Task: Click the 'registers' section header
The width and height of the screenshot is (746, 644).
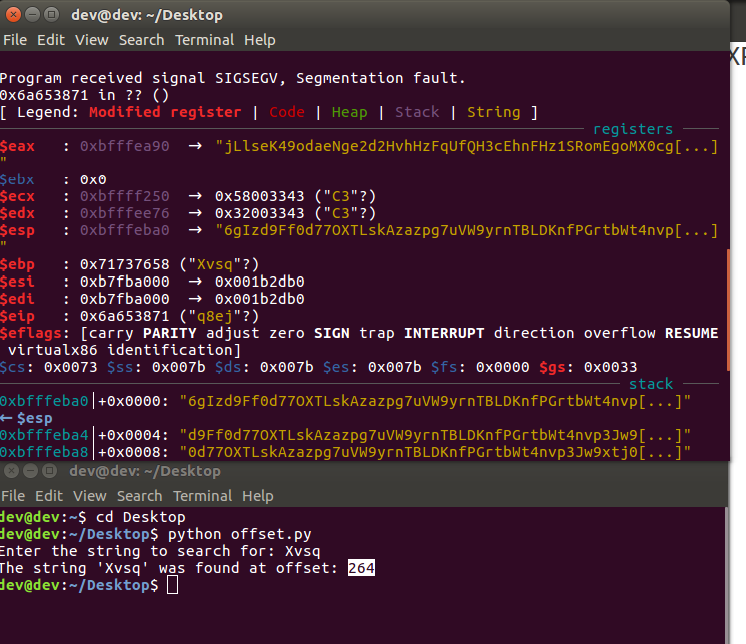Action: (633, 129)
